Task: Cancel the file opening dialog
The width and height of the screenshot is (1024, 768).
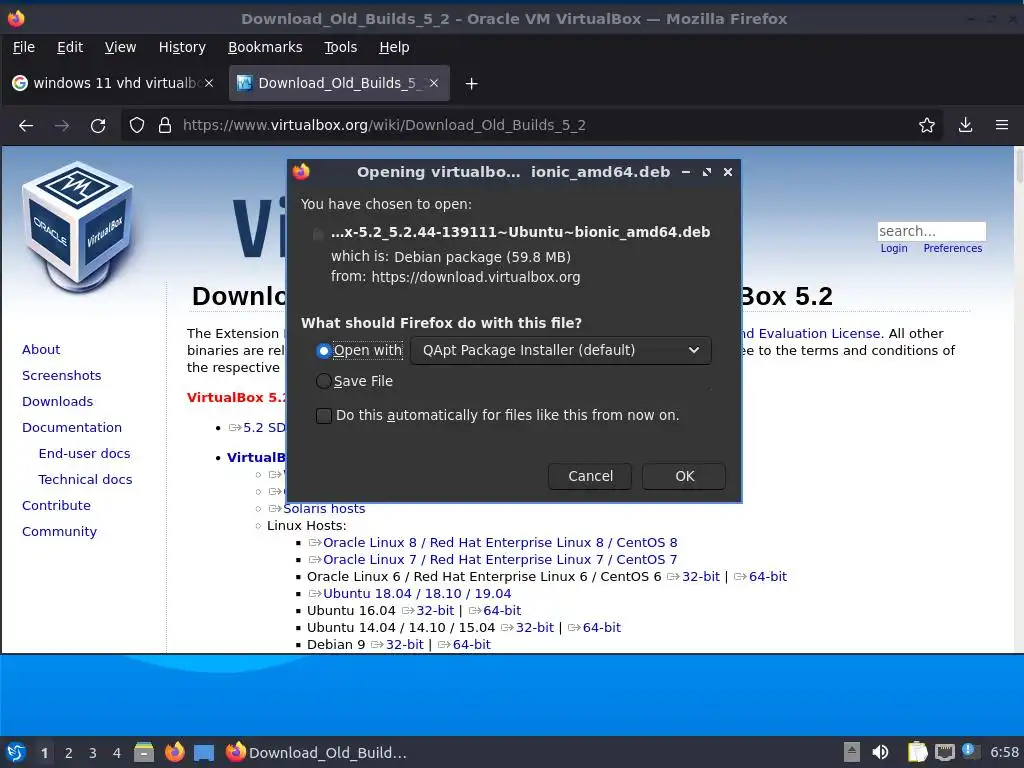Action: point(590,476)
